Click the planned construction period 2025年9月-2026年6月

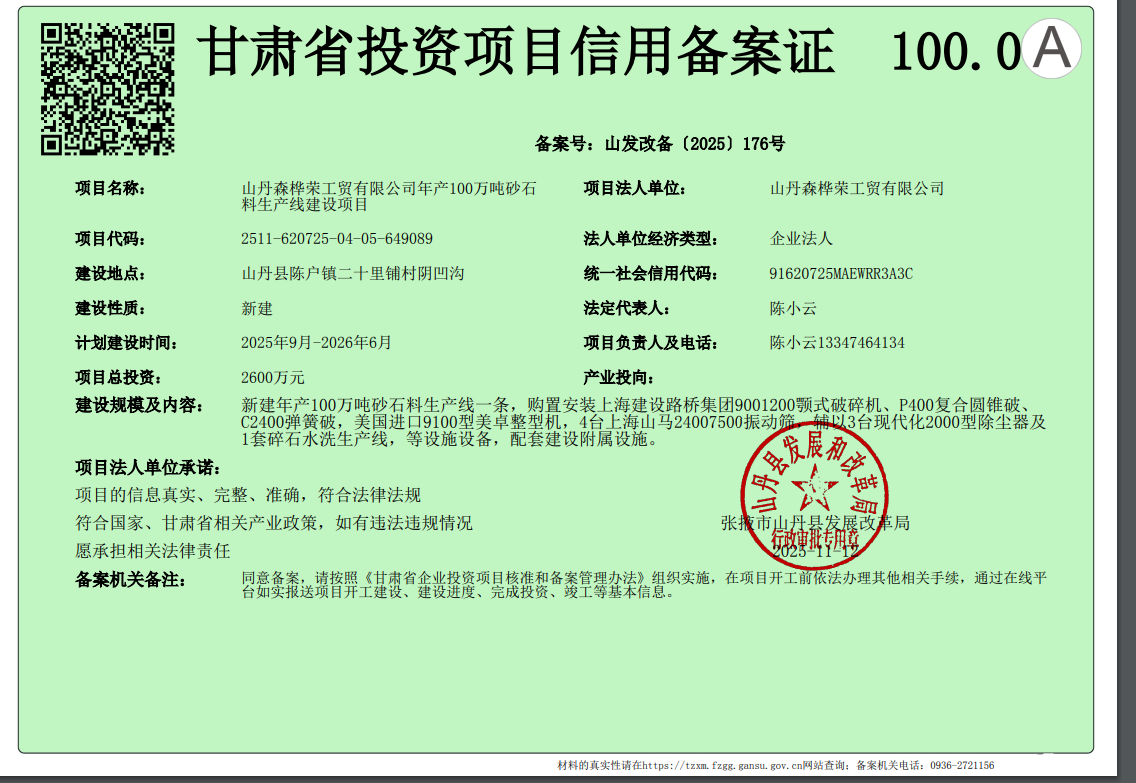click(316, 343)
